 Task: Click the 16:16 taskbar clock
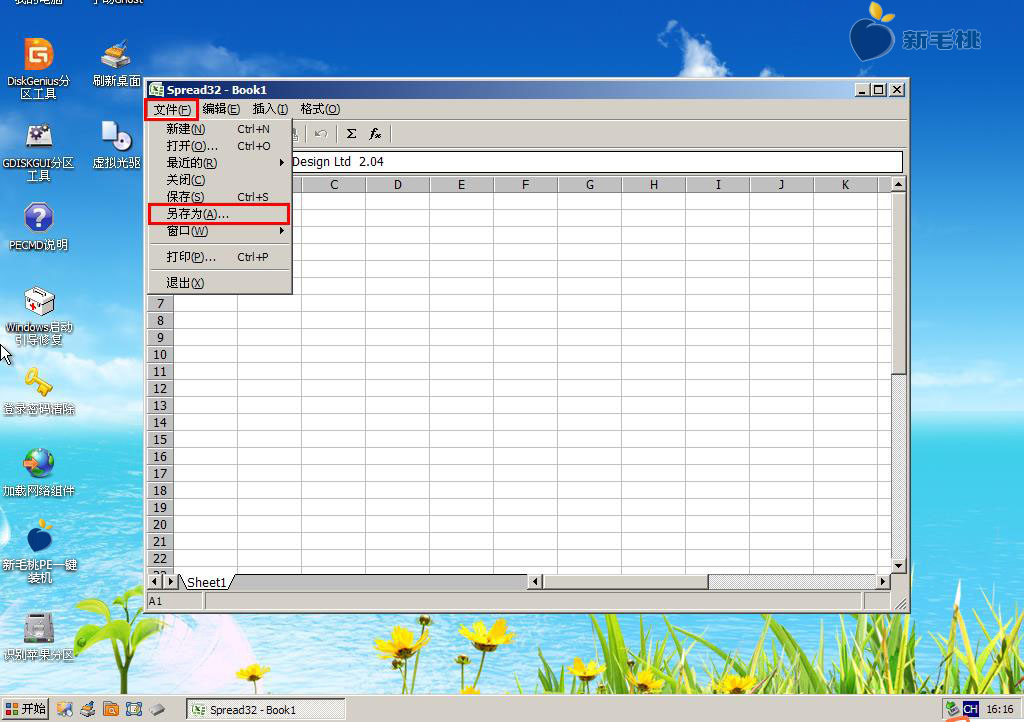tap(1000, 709)
